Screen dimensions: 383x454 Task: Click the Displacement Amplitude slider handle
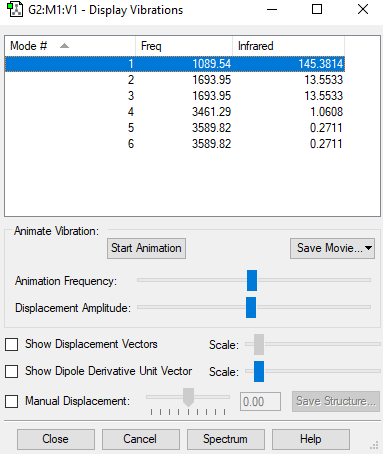251,307
